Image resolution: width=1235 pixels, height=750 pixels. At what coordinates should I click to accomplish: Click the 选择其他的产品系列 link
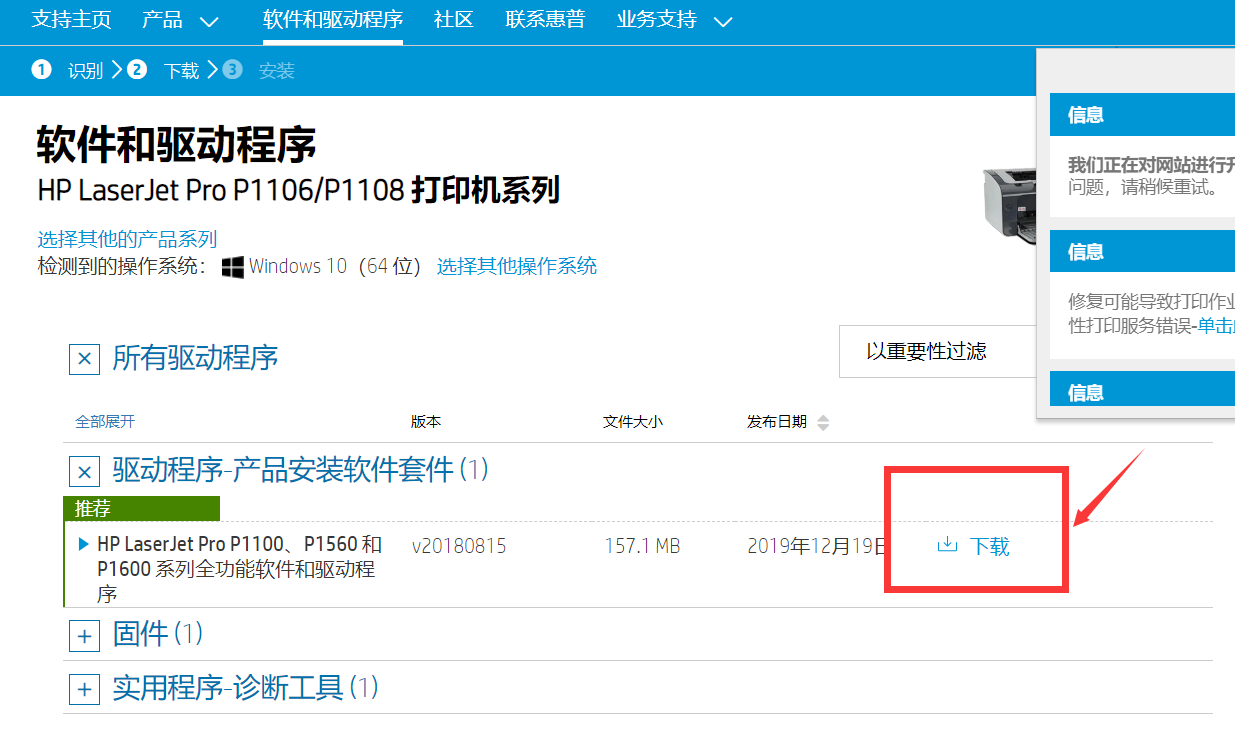tap(127, 239)
